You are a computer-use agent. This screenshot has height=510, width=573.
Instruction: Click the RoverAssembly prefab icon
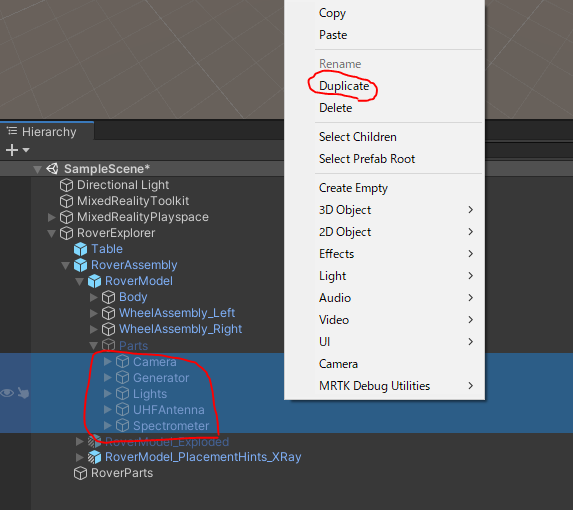[x=80, y=265]
